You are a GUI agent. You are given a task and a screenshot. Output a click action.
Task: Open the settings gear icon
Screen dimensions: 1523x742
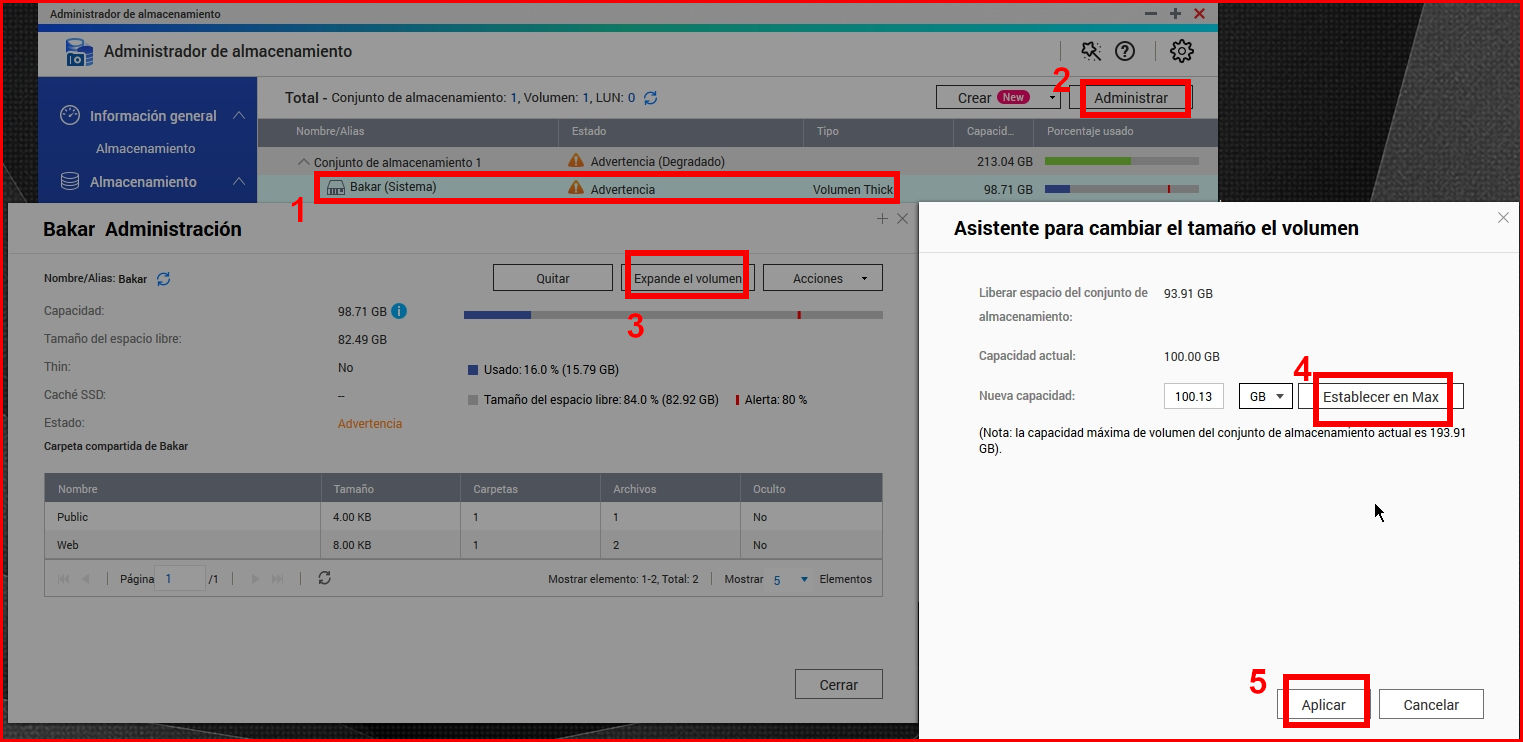click(1181, 51)
